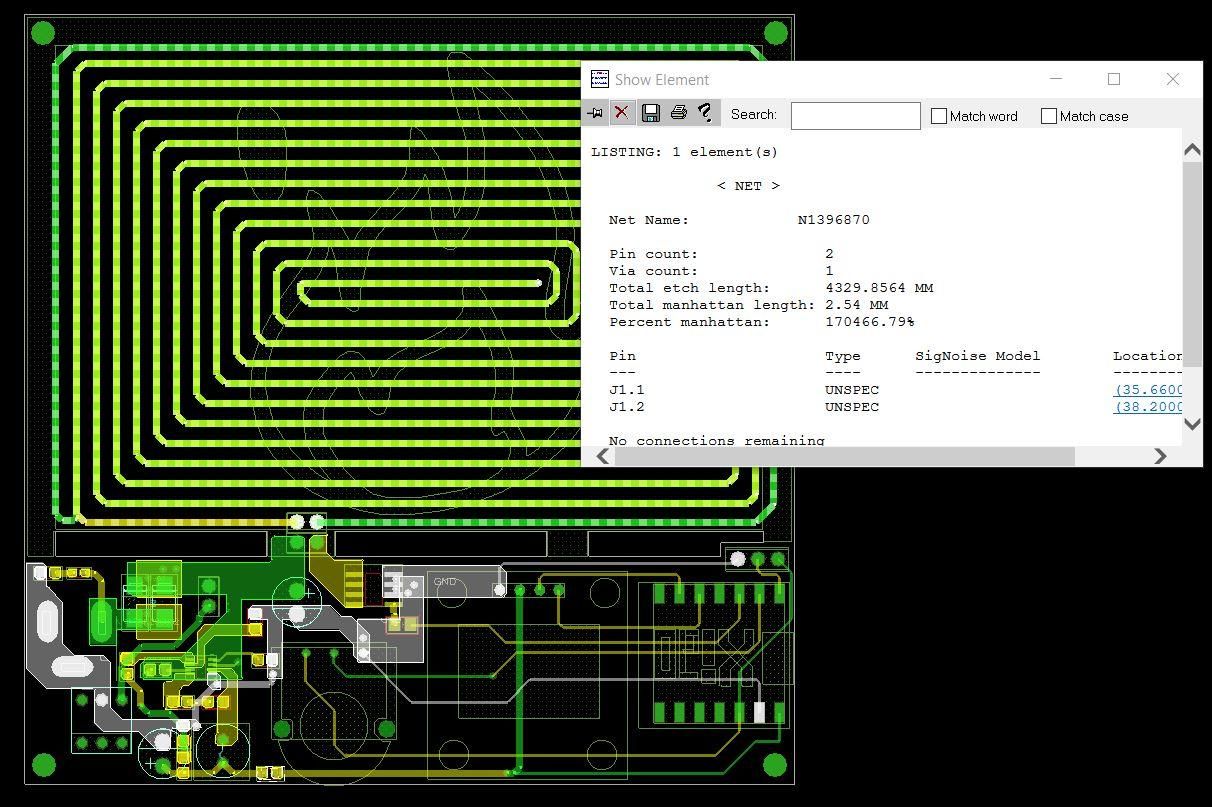This screenshot has width=1212, height=807.
Task: Click the green mounting hole at top left
Action: tap(41, 31)
